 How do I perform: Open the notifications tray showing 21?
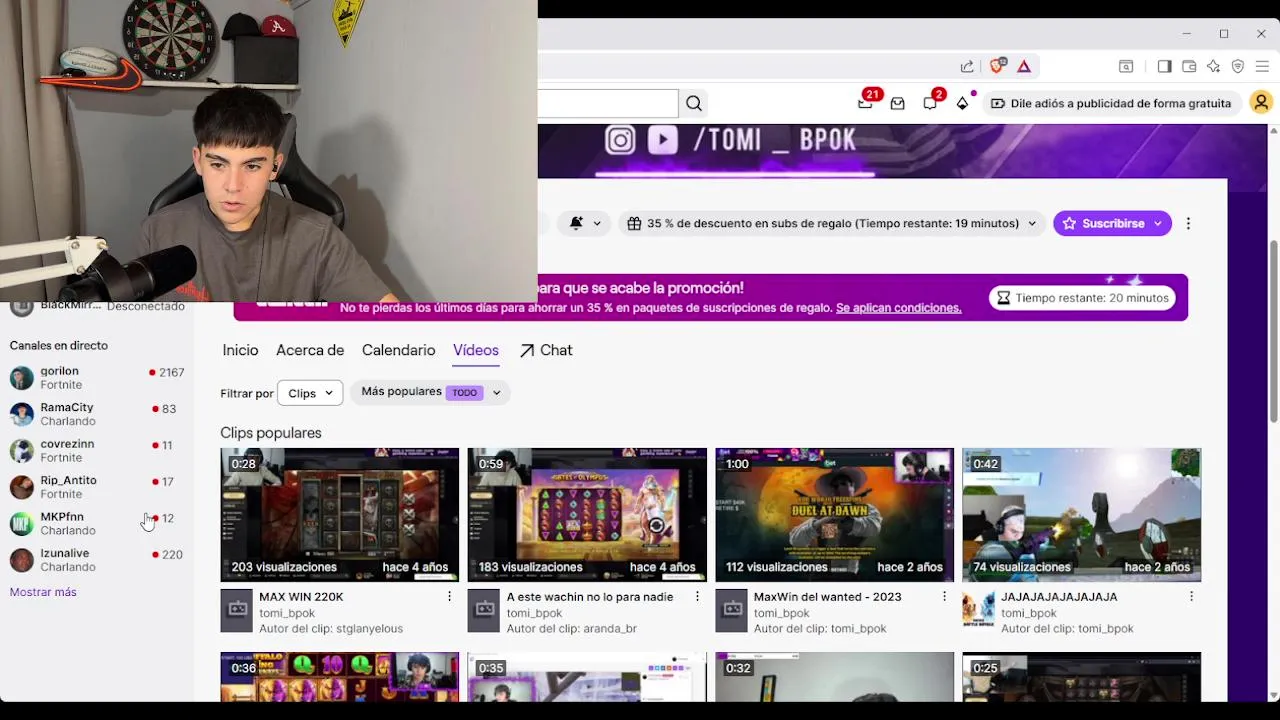coord(866,102)
